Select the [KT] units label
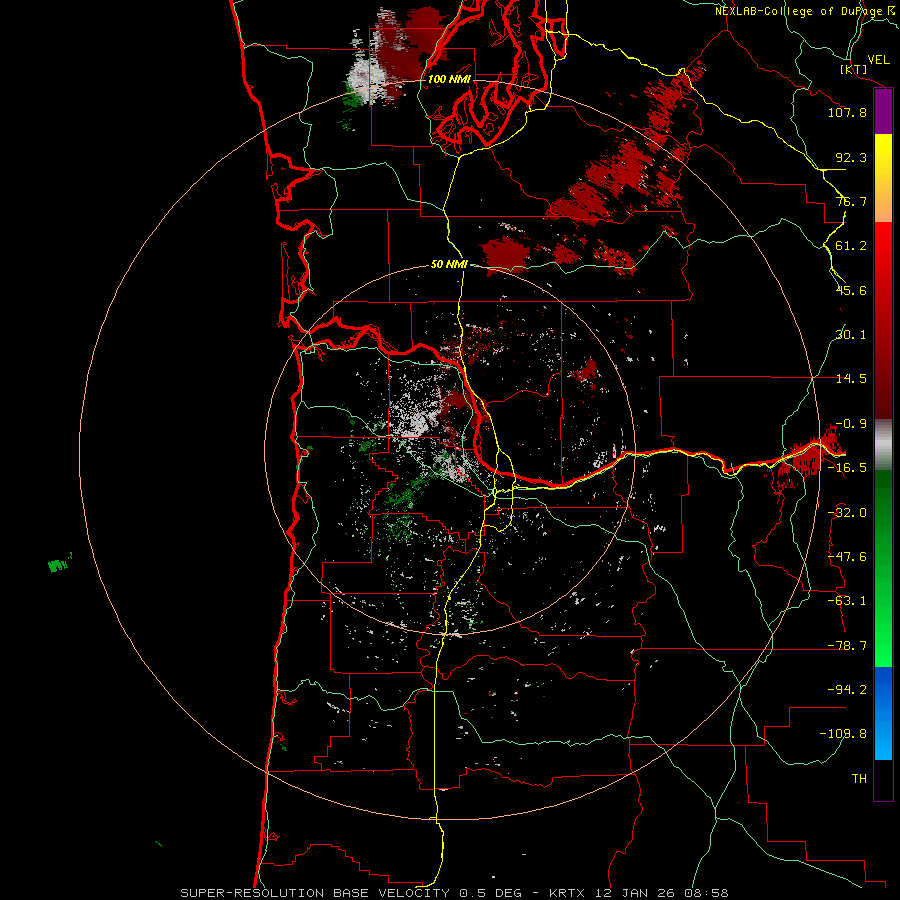The height and width of the screenshot is (900, 900). tap(854, 70)
